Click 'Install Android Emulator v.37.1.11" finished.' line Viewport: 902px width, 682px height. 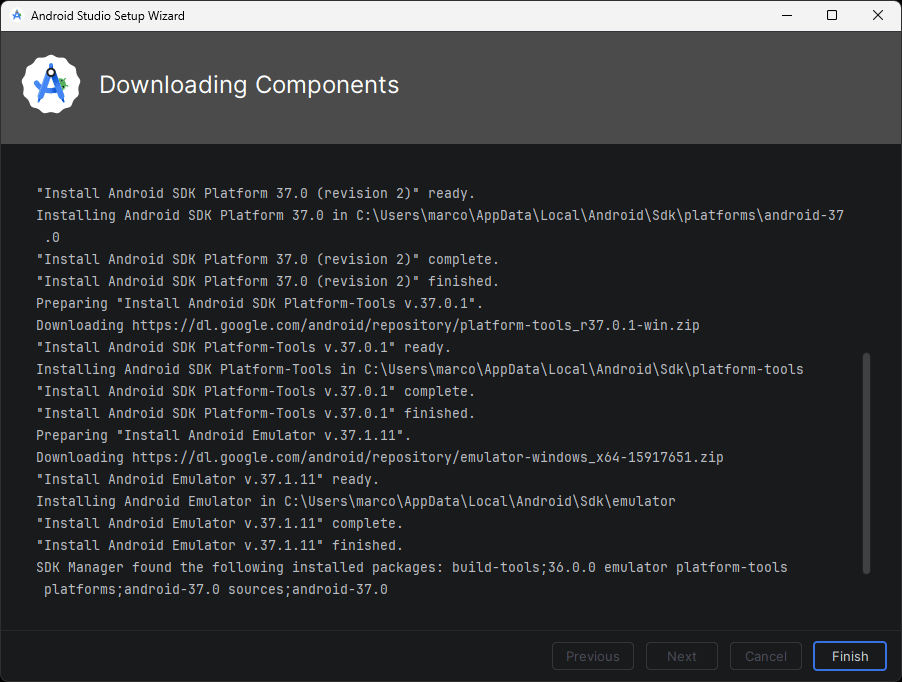coord(219,545)
